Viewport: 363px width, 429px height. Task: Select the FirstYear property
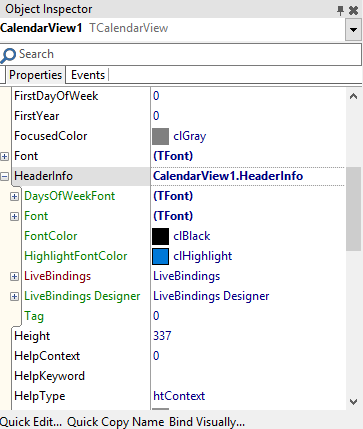37,116
